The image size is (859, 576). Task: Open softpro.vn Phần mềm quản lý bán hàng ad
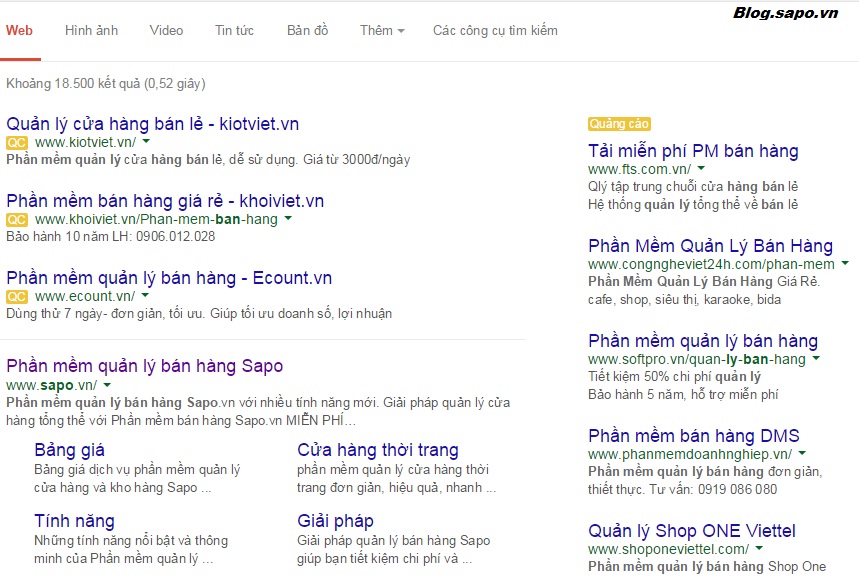click(703, 341)
